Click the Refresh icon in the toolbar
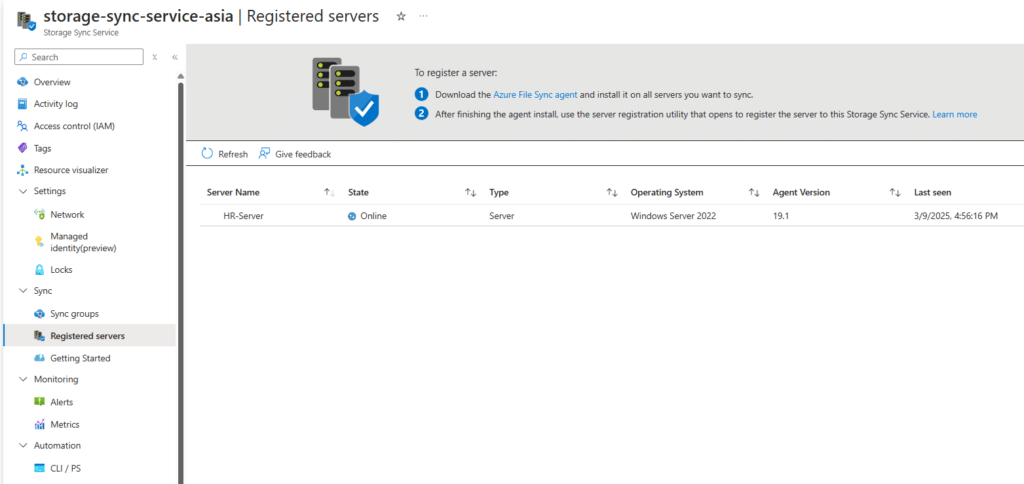The image size is (1024, 484). coord(208,154)
